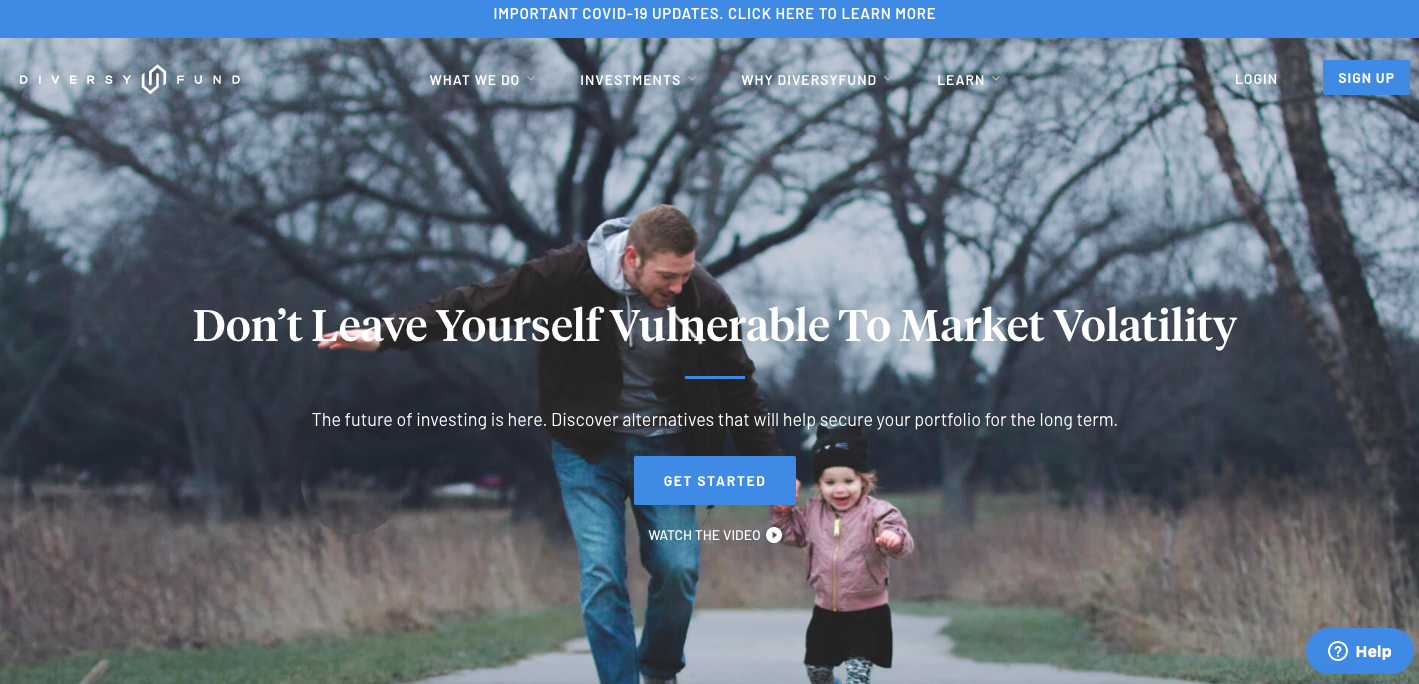Open the Help chat label
The image size is (1419, 684).
point(1373,651)
